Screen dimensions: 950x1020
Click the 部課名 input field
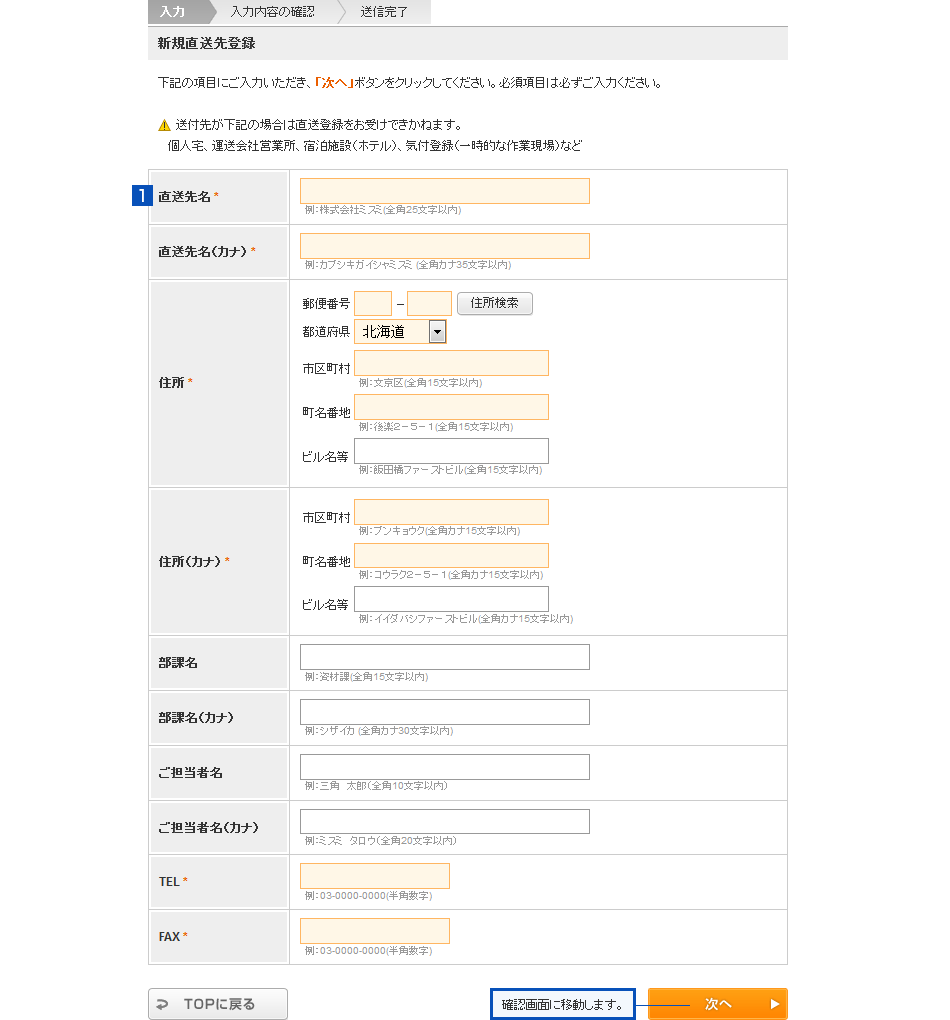click(x=444, y=657)
